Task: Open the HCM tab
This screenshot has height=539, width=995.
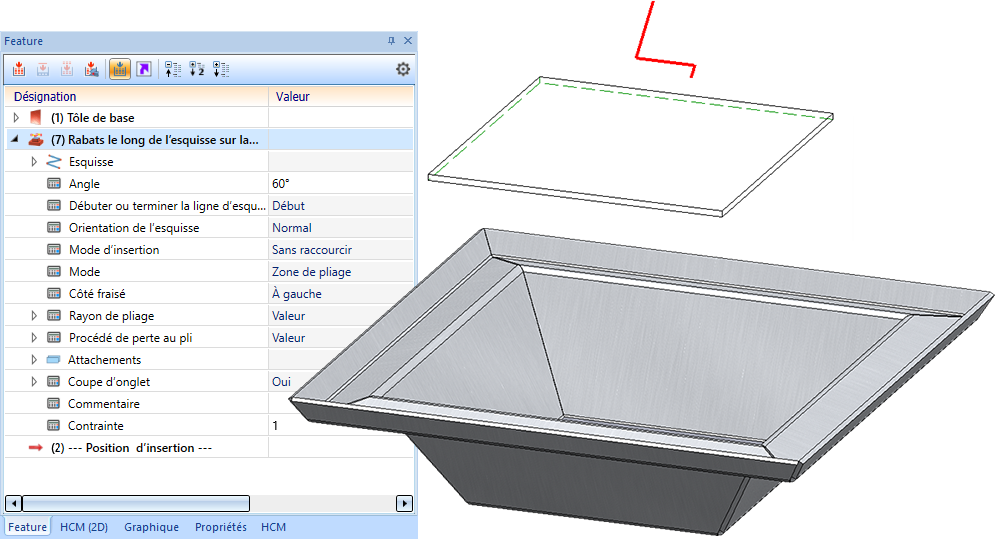Action: [273, 527]
